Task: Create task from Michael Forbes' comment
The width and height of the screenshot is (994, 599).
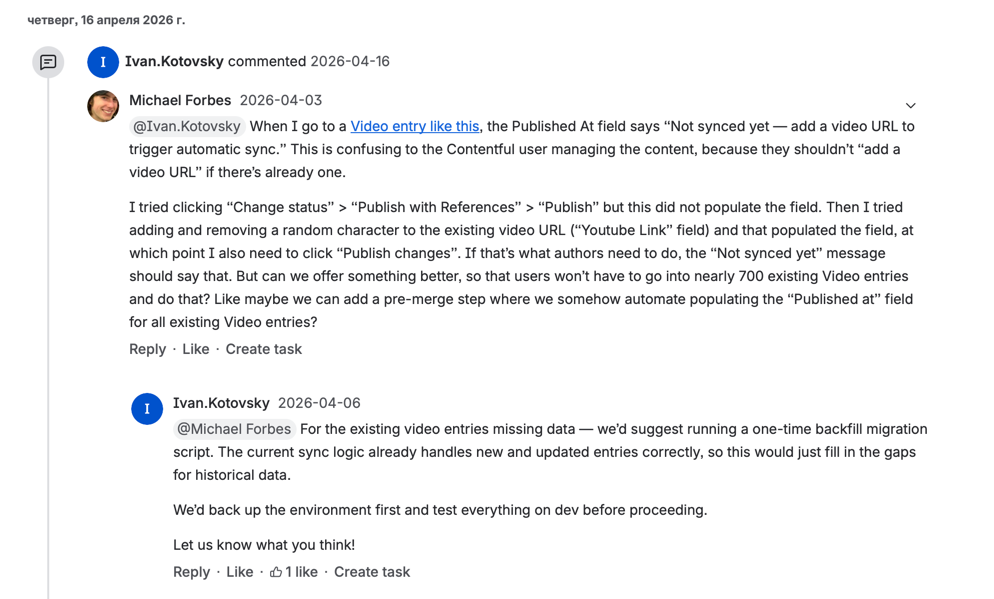Action: 263,349
